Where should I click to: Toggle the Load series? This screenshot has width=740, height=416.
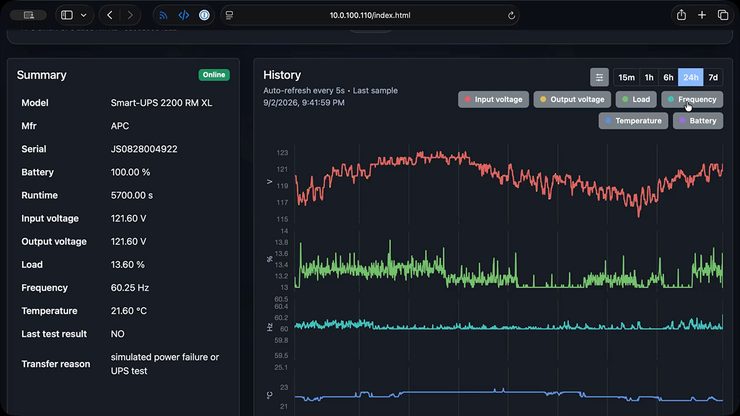click(636, 100)
